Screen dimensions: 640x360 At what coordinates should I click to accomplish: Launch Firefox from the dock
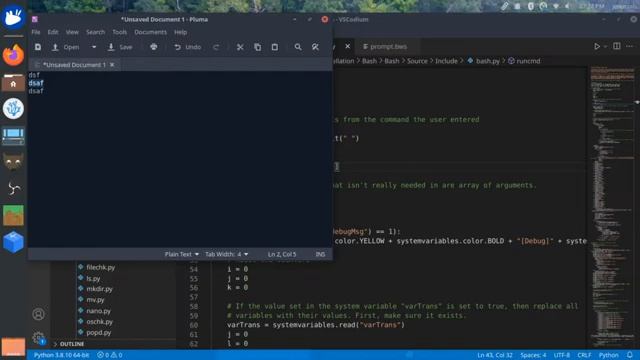tap(13, 55)
